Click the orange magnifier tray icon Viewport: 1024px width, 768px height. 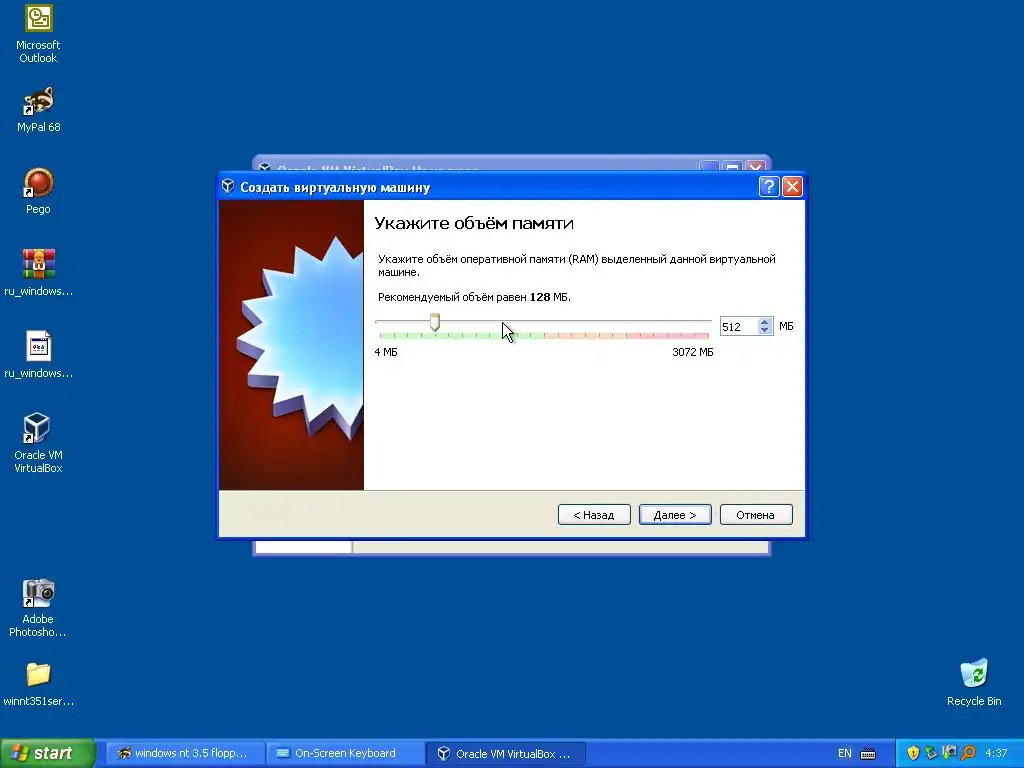pos(968,753)
